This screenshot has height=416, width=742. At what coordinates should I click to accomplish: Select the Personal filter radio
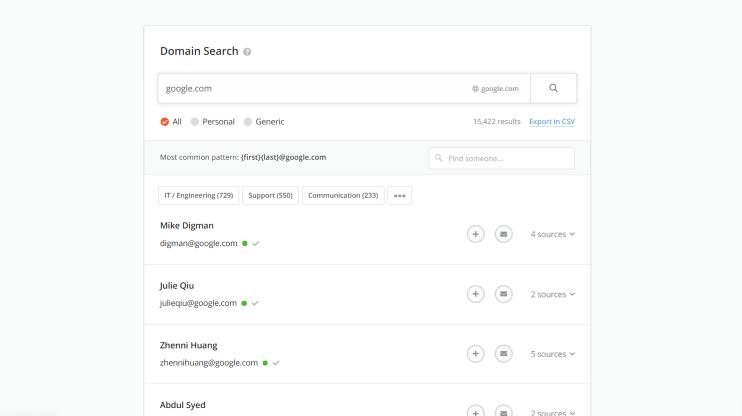point(194,122)
